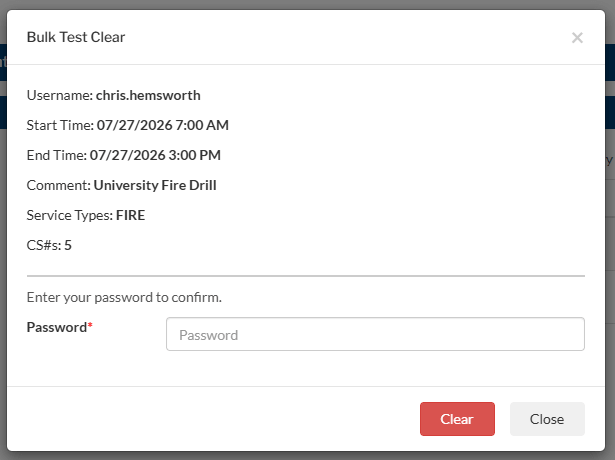Click the Bulk Test Clear title
Viewport: 615px width, 460px height.
point(76,37)
